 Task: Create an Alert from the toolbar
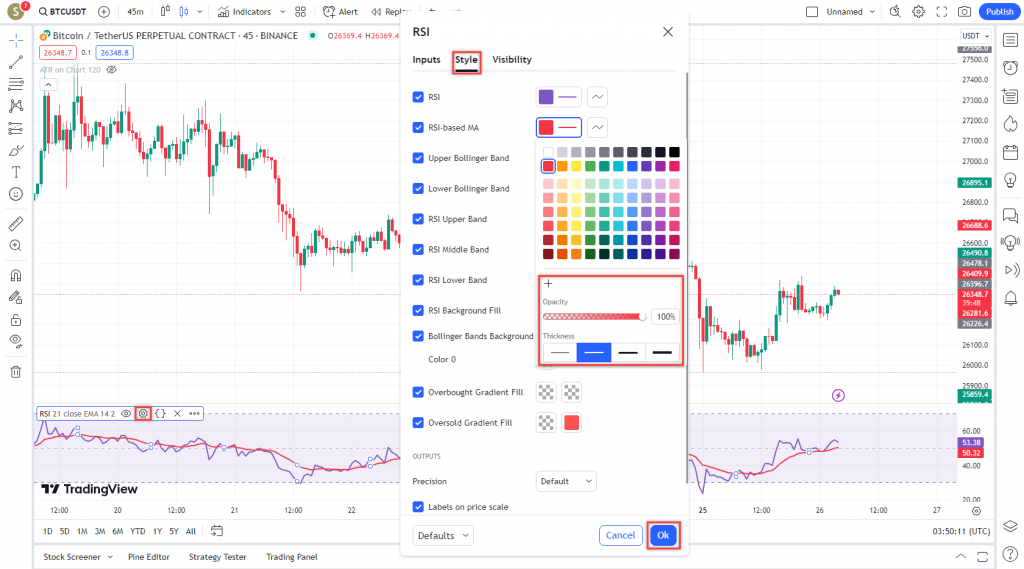pos(340,12)
